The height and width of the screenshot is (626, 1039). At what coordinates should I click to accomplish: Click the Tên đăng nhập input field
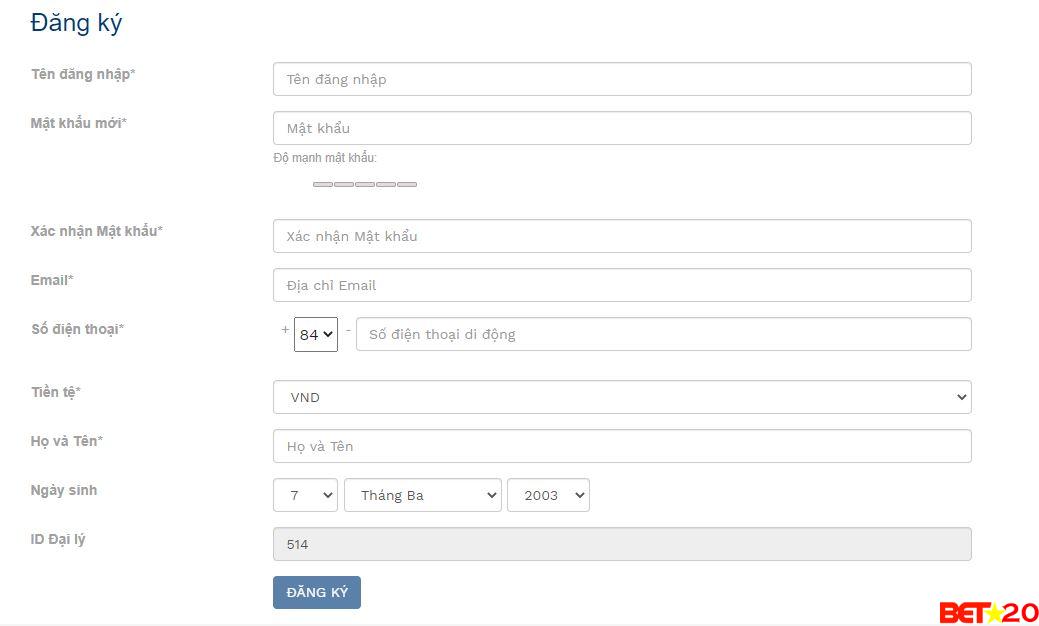pyautogui.click(x=621, y=79)
